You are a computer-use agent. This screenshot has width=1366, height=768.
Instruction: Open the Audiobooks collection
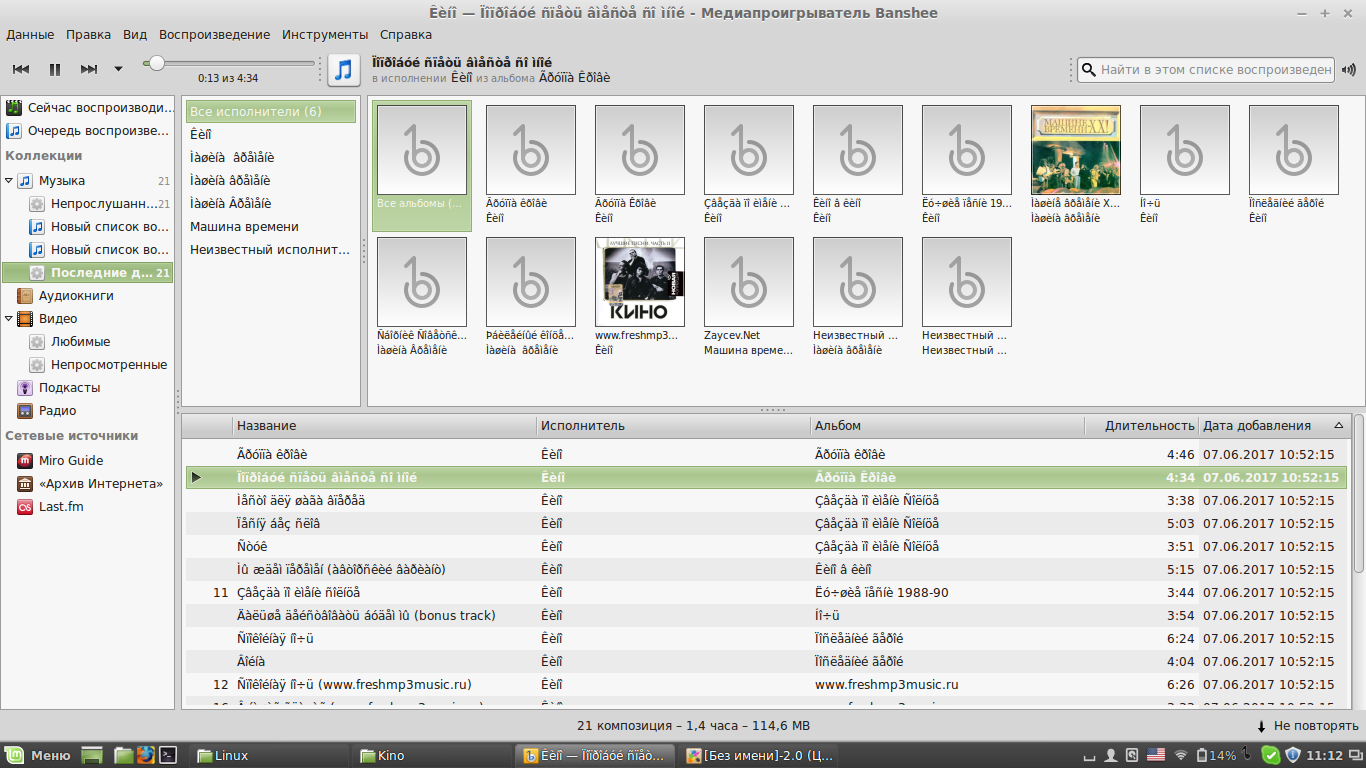(75, 296)
